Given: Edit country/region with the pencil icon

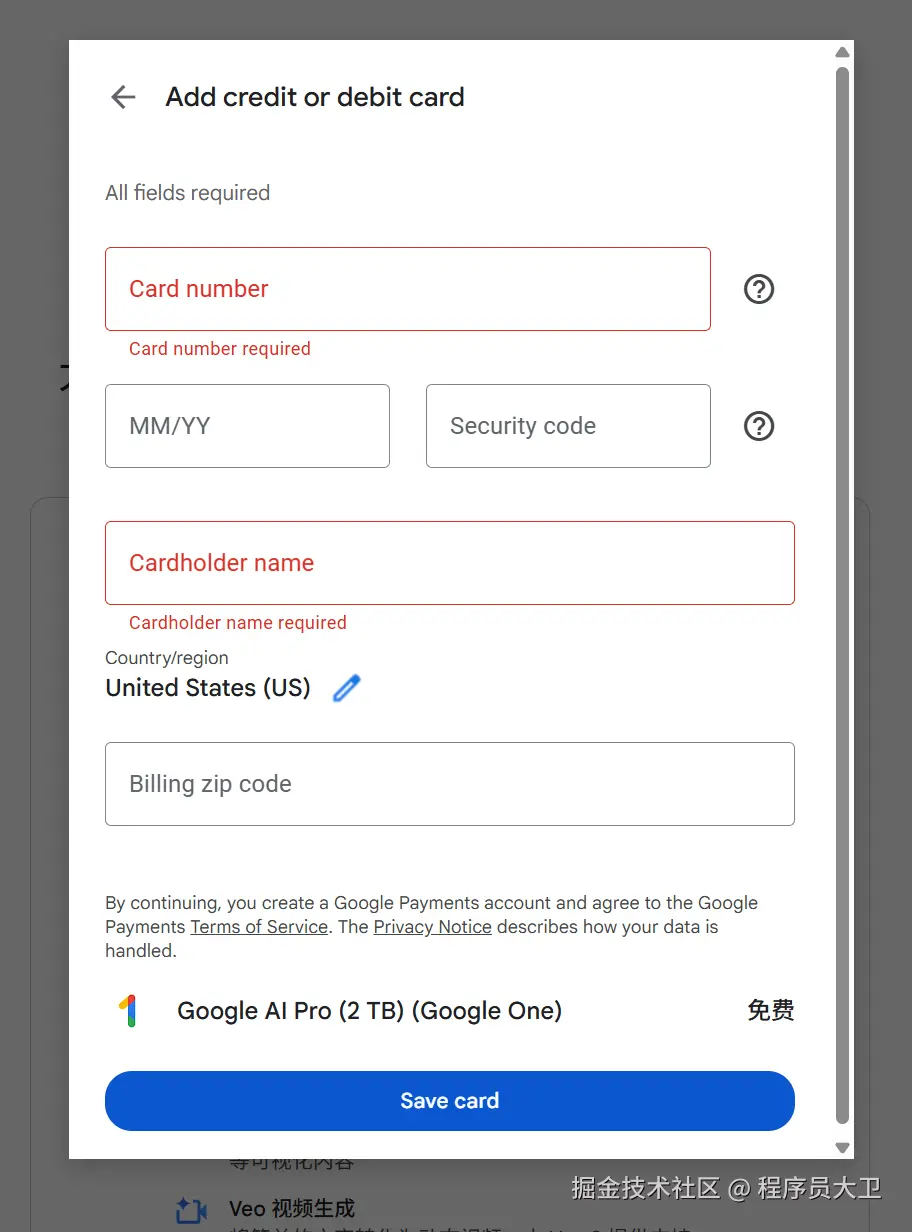Looking at the screenshot, I should pyautogui.click(x=346, y=688).
